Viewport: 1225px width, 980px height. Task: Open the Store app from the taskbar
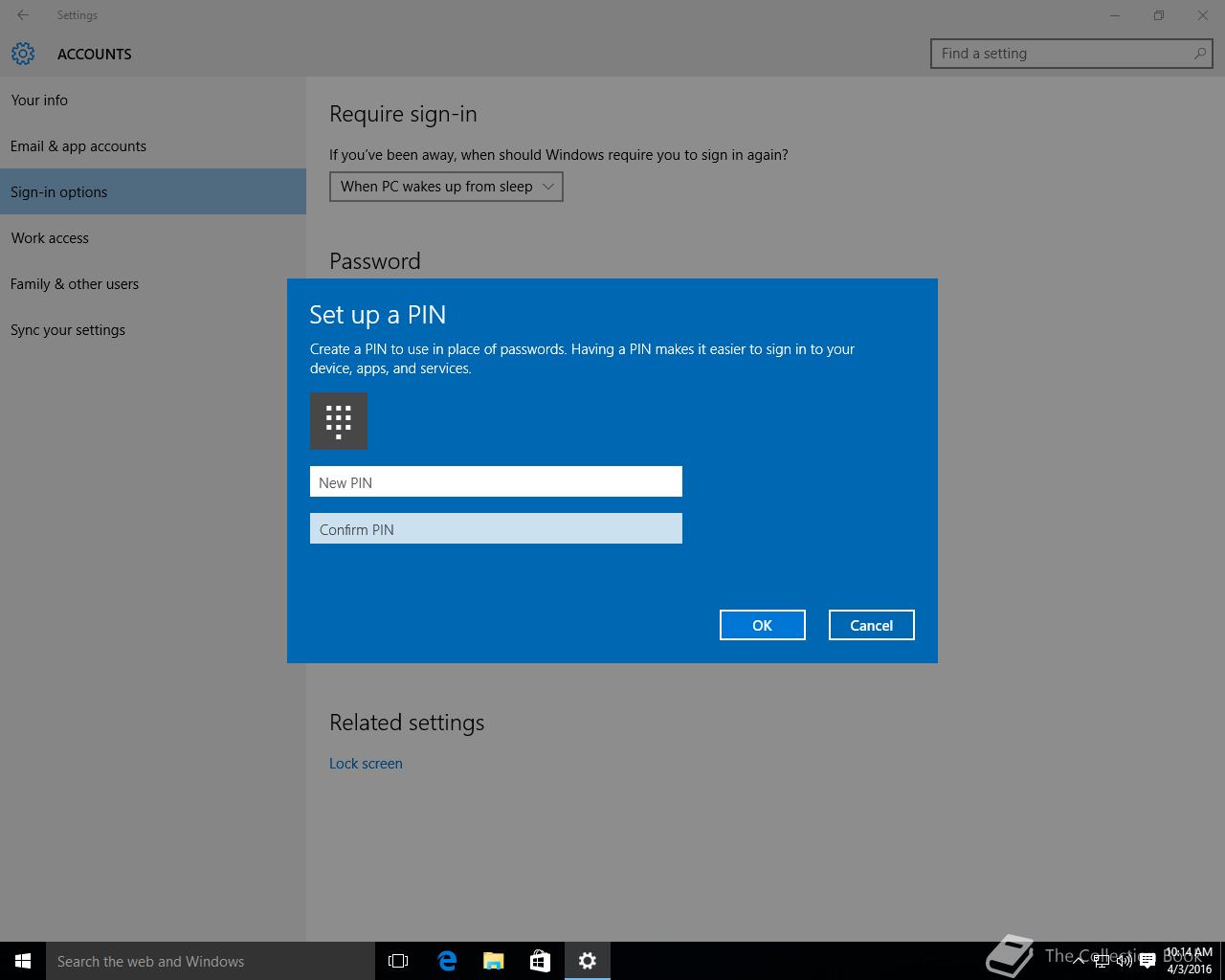540,961
